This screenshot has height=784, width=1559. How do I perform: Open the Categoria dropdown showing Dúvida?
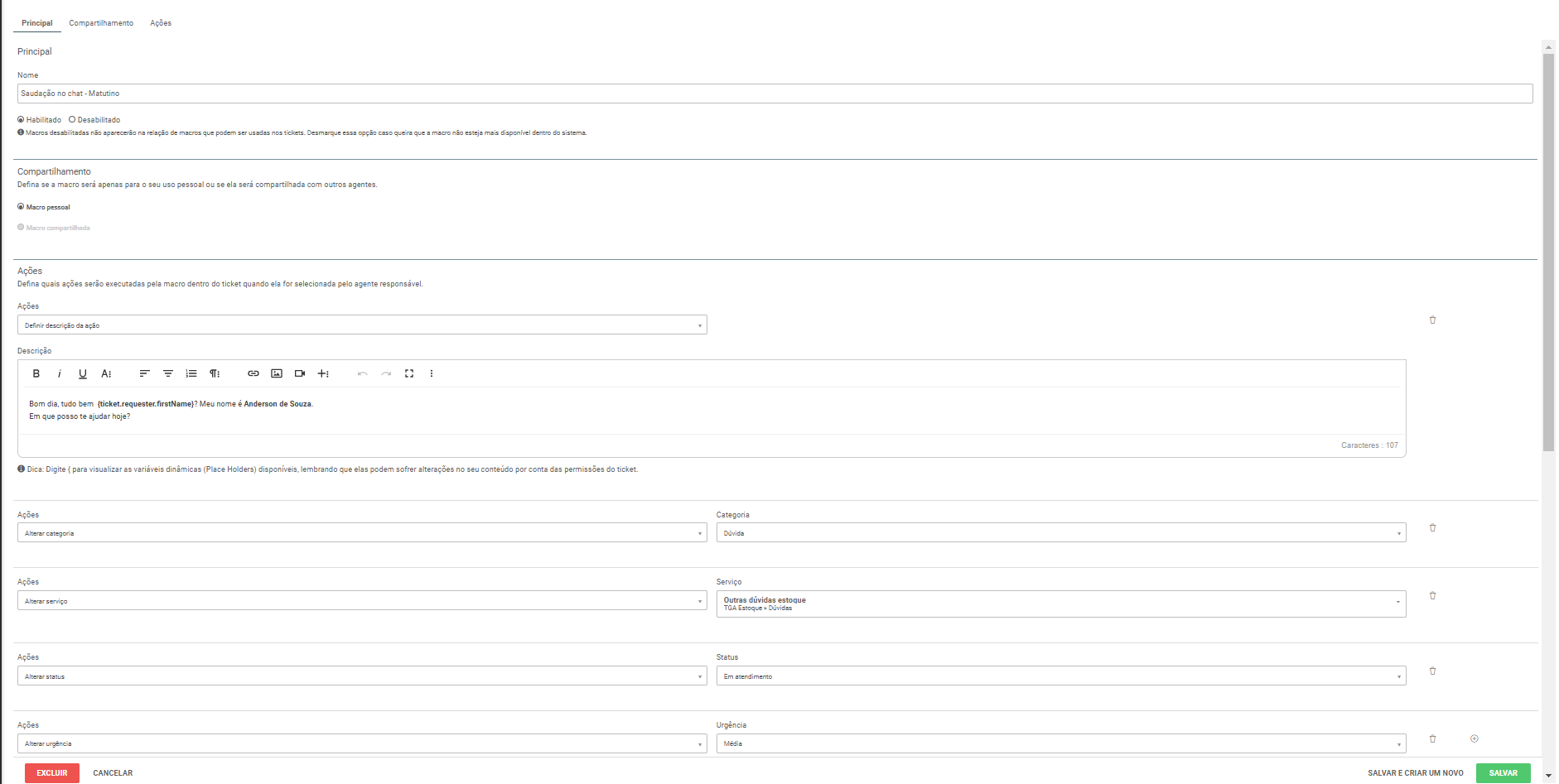point(1060,533)
